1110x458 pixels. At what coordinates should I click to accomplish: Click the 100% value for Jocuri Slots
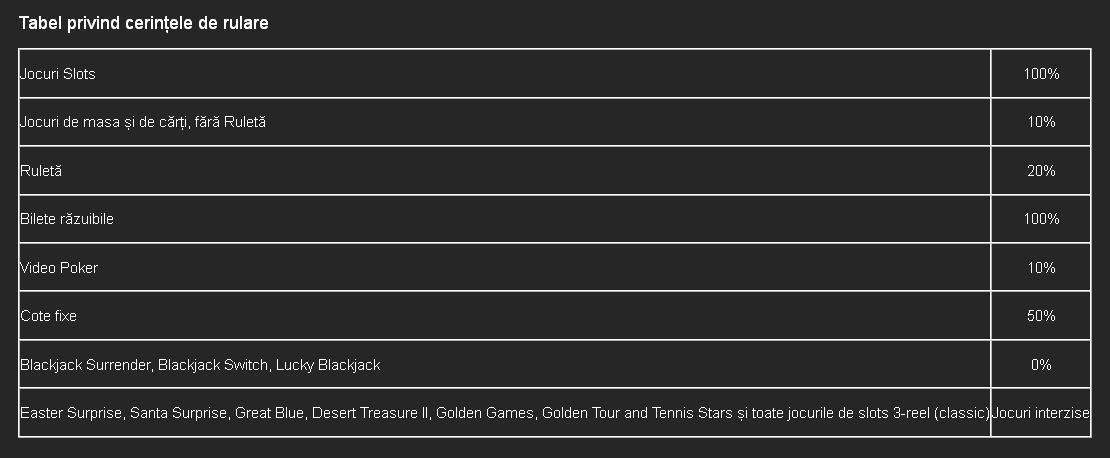point(1041,74)
